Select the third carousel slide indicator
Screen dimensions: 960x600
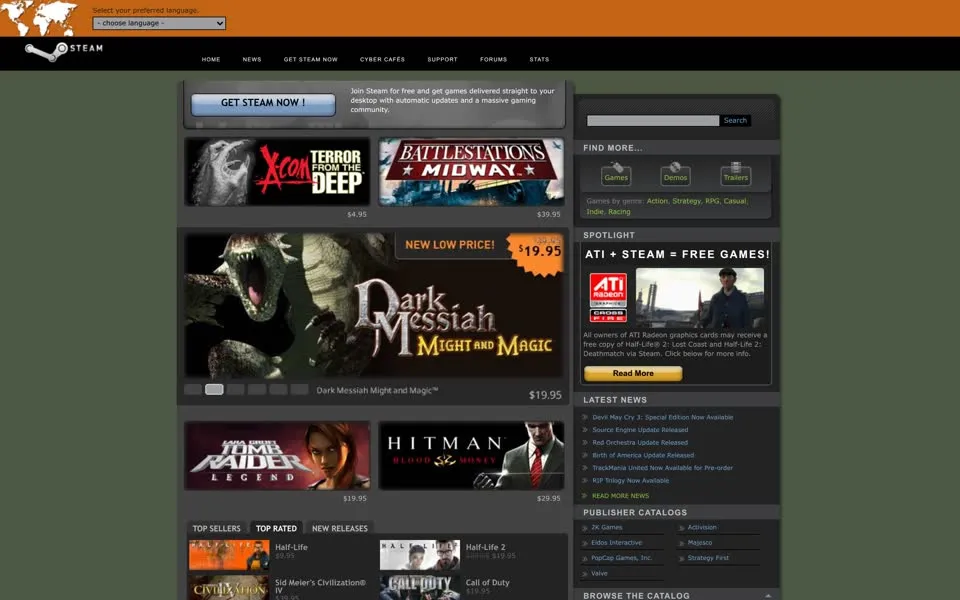click(236, 389)
